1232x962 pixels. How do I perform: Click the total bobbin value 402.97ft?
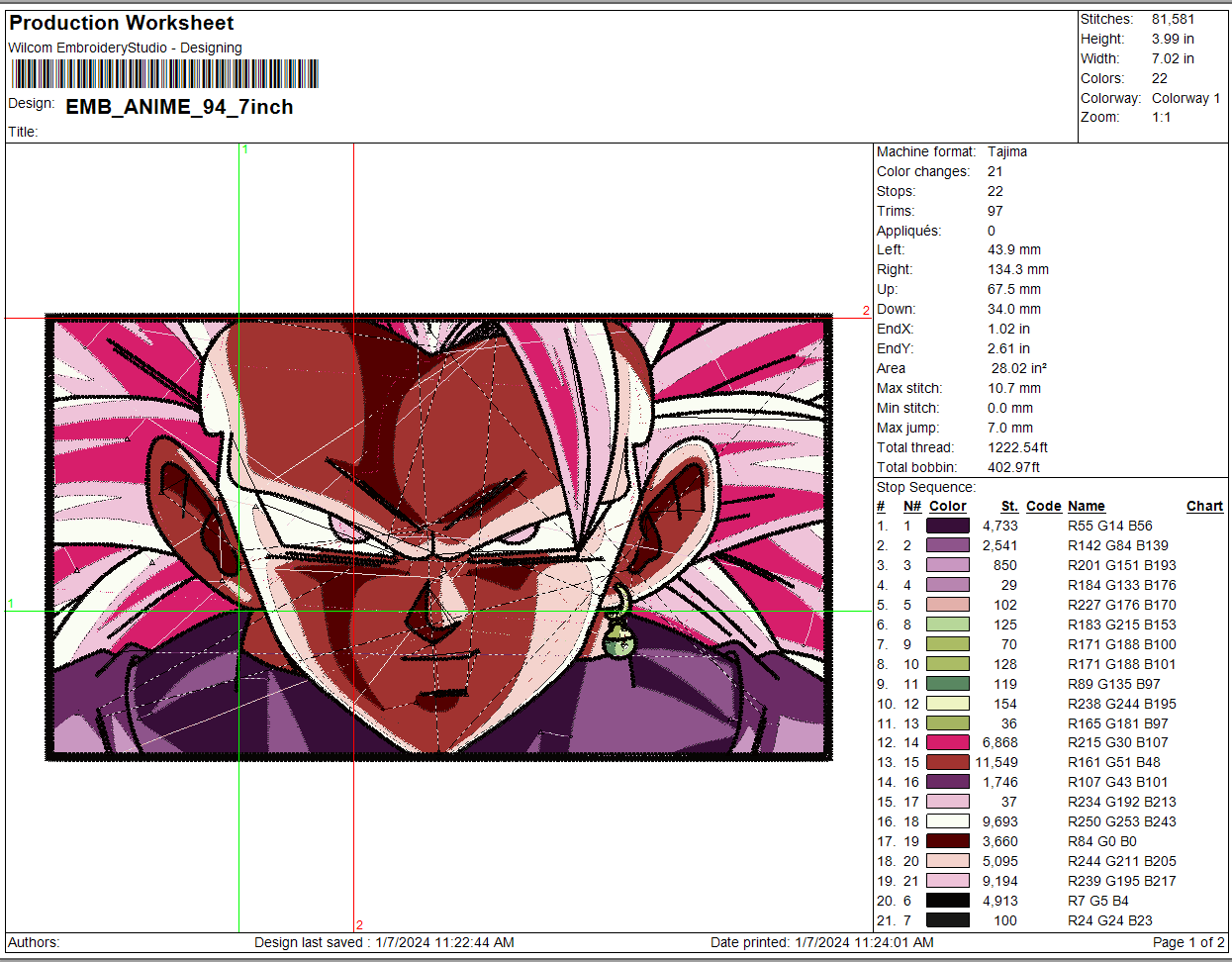click(x=1014, y=467)
